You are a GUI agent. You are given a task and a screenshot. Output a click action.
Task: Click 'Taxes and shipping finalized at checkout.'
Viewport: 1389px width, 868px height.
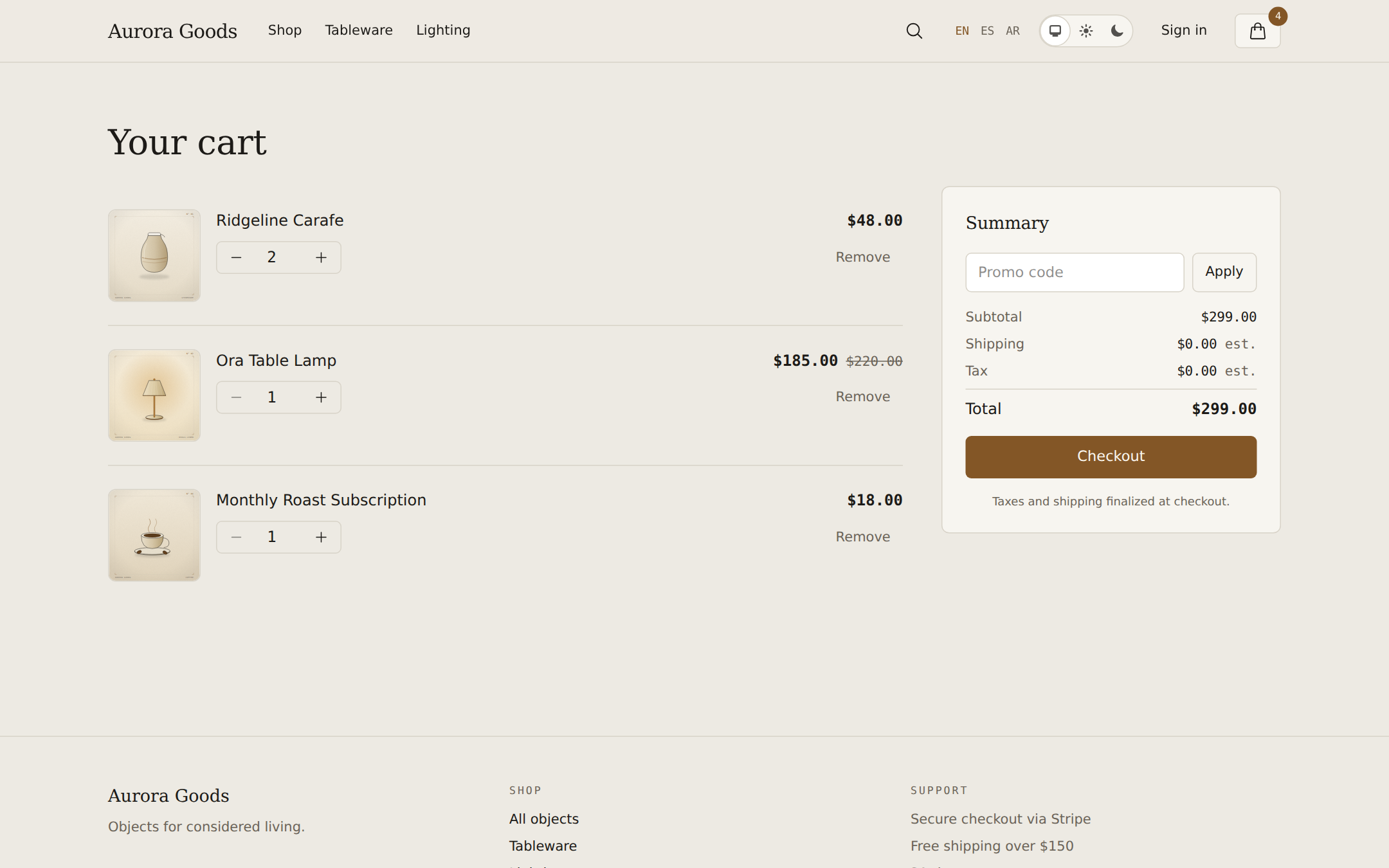coord(1111,502)
